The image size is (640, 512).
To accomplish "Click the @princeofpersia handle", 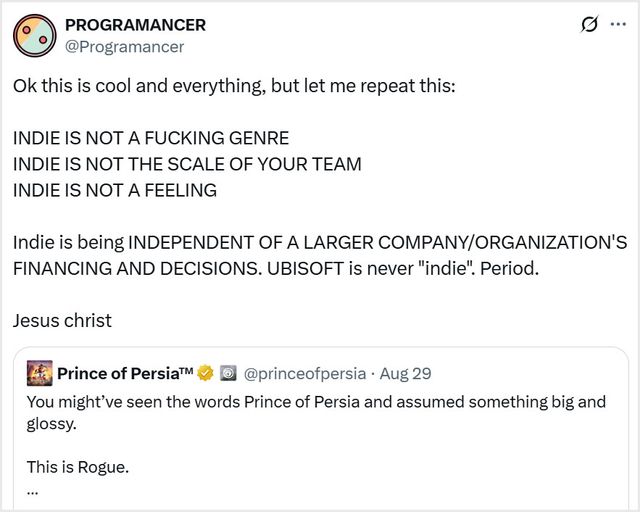I will click(302, 374).
